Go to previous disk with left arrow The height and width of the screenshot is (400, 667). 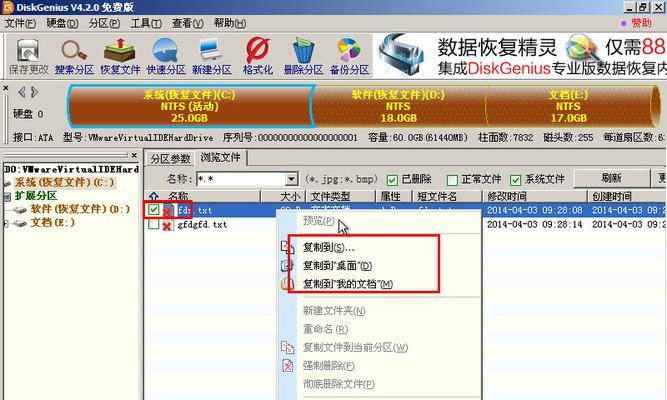[x=21, y=92]
